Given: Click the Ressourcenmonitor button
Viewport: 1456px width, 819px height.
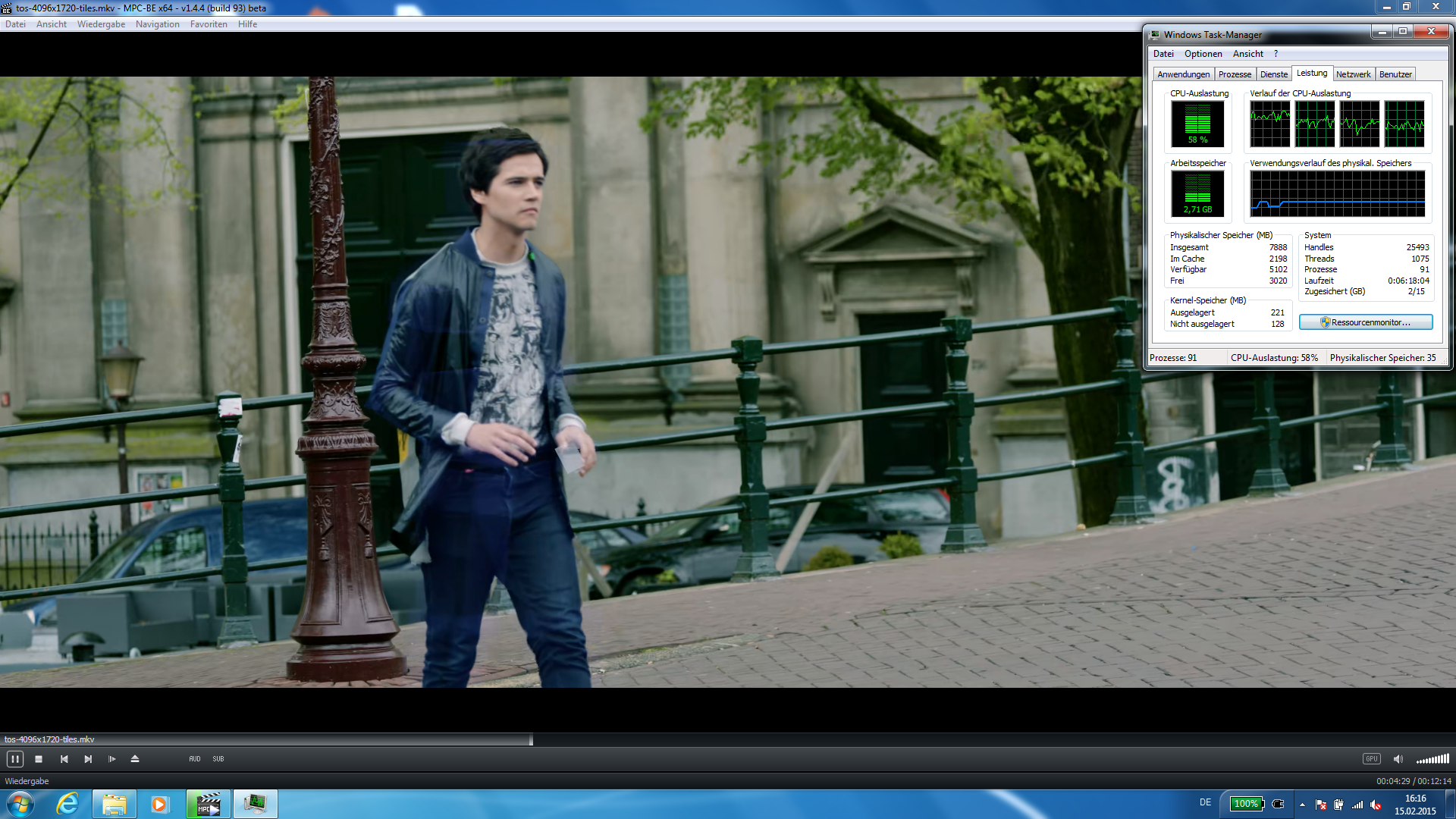Looking at the screenshot, I should [1366, 322].
